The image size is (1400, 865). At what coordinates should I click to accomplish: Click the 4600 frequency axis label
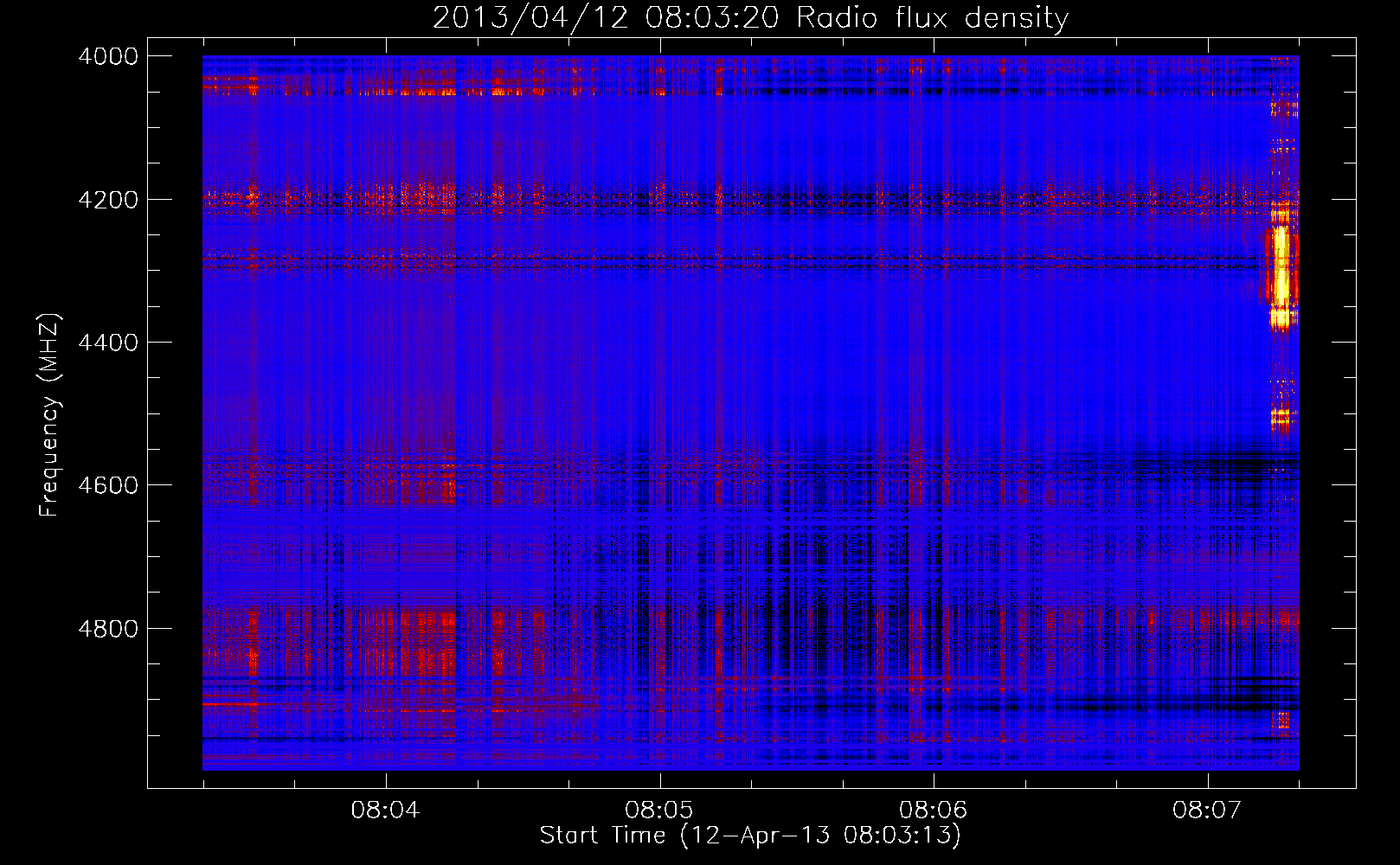click(x=108, y=485)
